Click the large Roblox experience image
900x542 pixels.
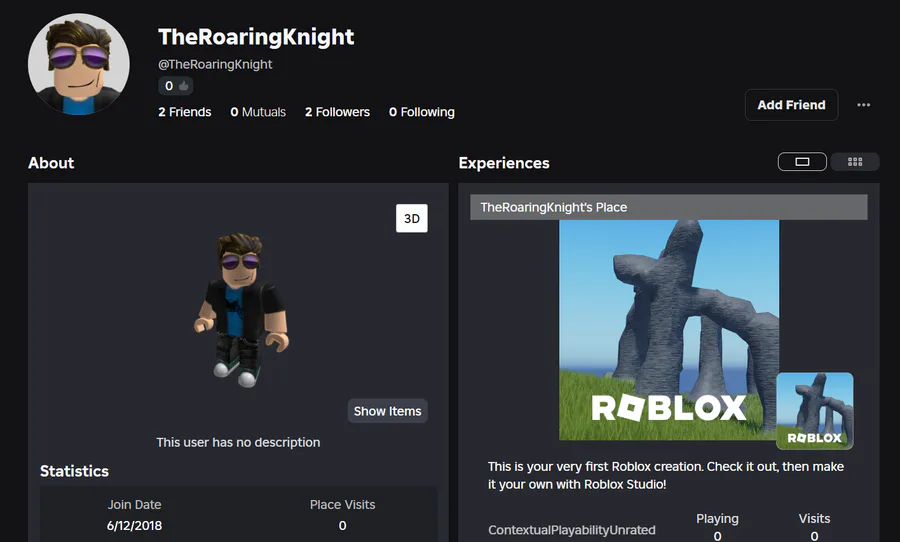(x=669, y=330)
